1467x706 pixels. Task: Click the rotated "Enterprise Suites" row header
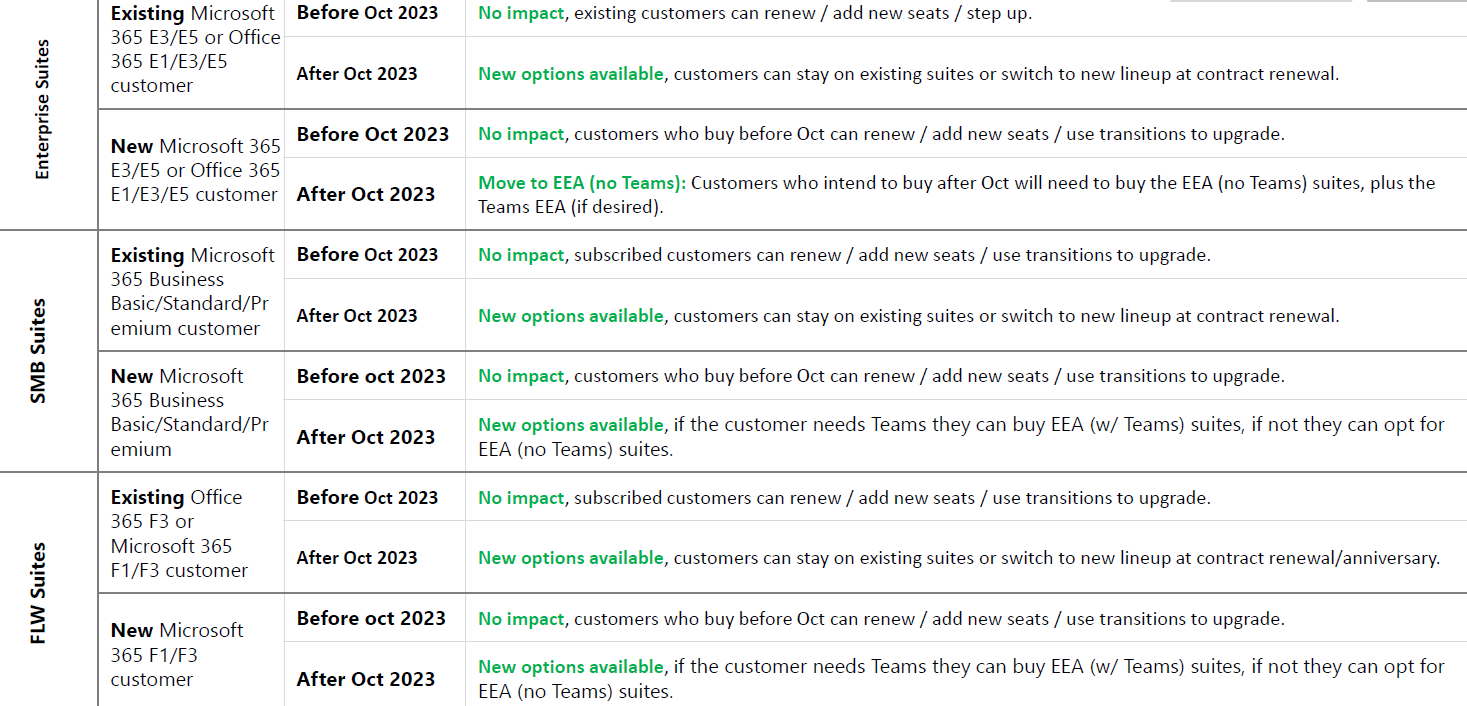click(x=42, y=110)
